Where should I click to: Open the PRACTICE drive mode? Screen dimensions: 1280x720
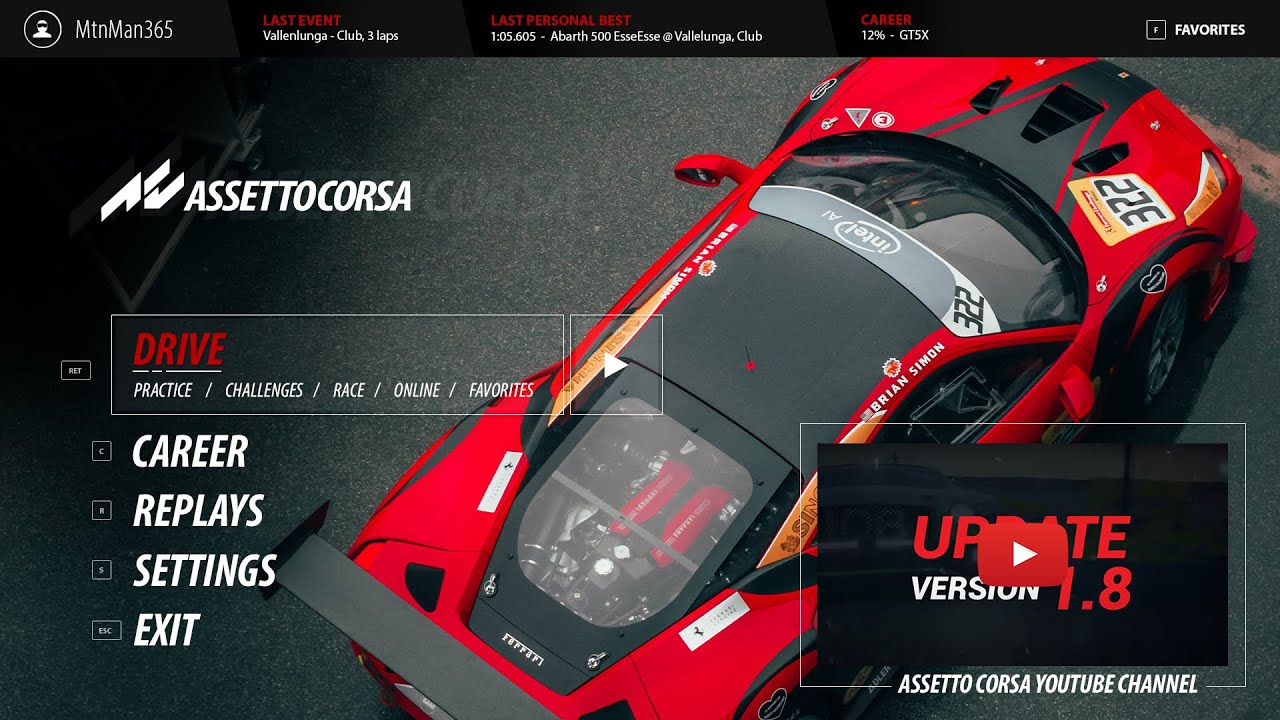(x=163, y=390)
